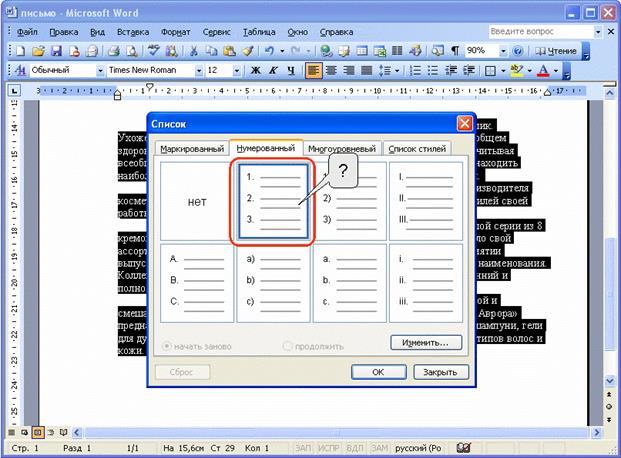Image resolution: width=621 pixels, height=458 pixels.
Task: Select the 'продолжить' radio button
Action: [x=288, y=346]
